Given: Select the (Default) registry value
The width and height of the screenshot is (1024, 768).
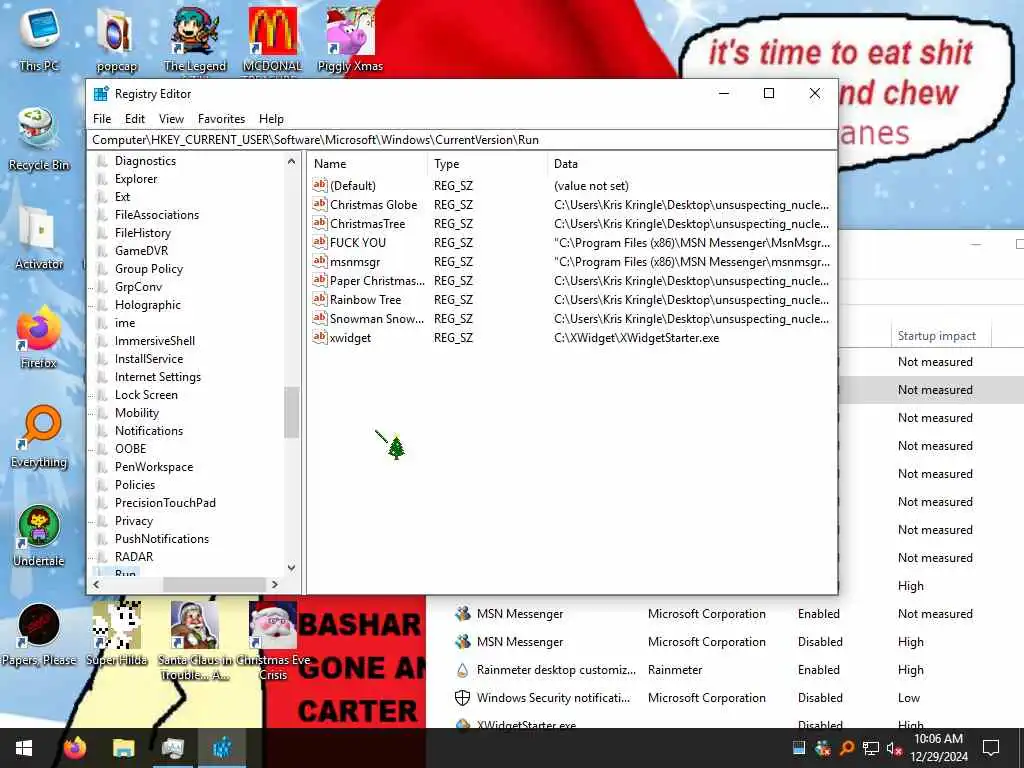Looking at the screenshot, I should 353,186.
